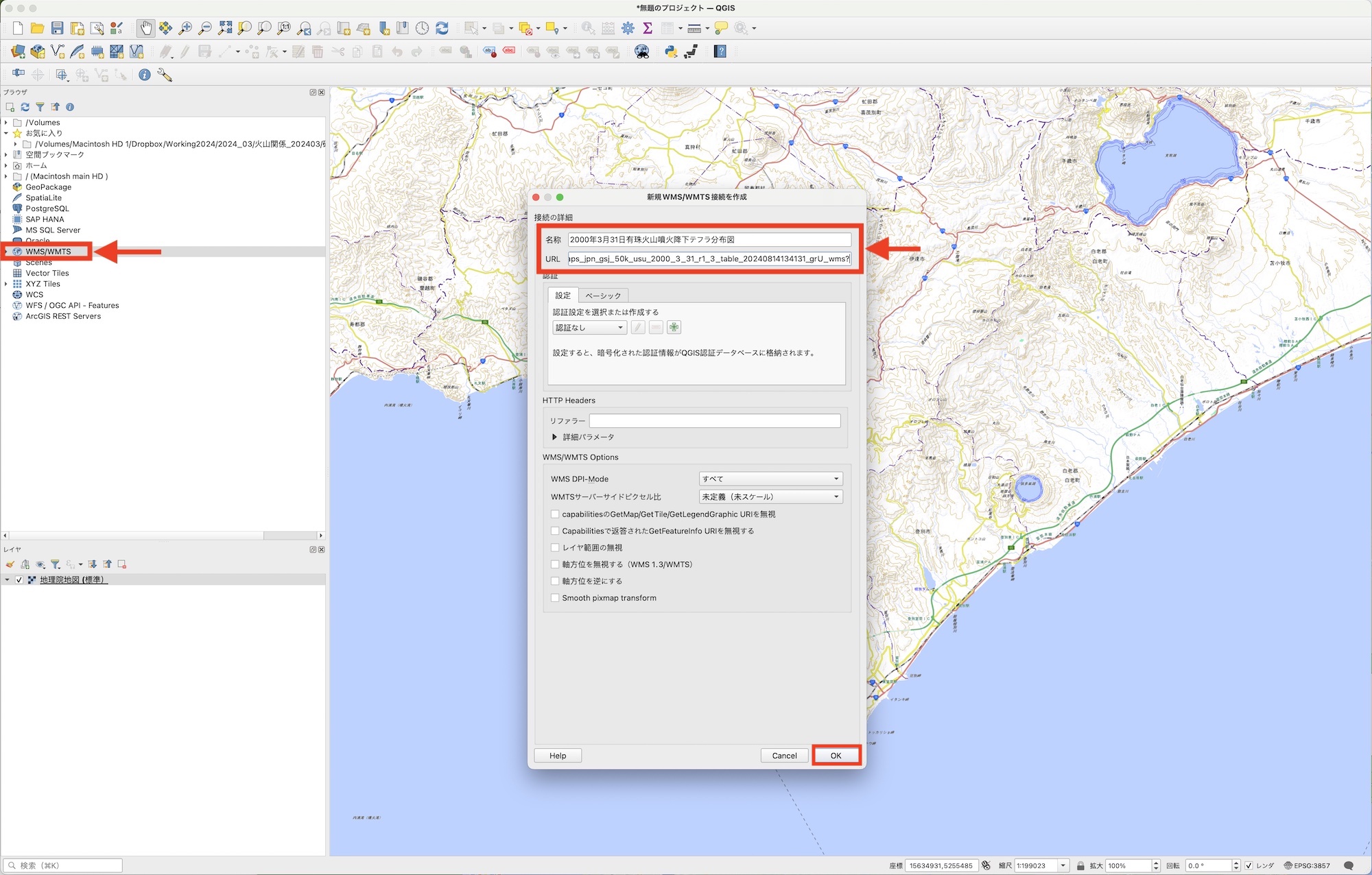Image resolution: width=1372 pixels, height=875 pixels.
Task: Refresh the map canvas from main toolbar
Action: coord(442,28)
